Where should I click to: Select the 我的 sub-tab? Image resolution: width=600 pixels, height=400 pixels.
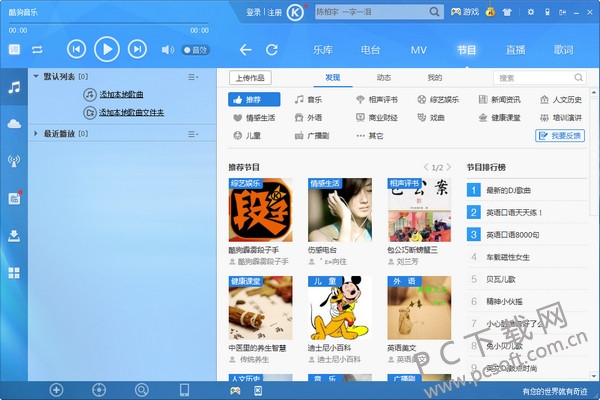click(435, 78)
